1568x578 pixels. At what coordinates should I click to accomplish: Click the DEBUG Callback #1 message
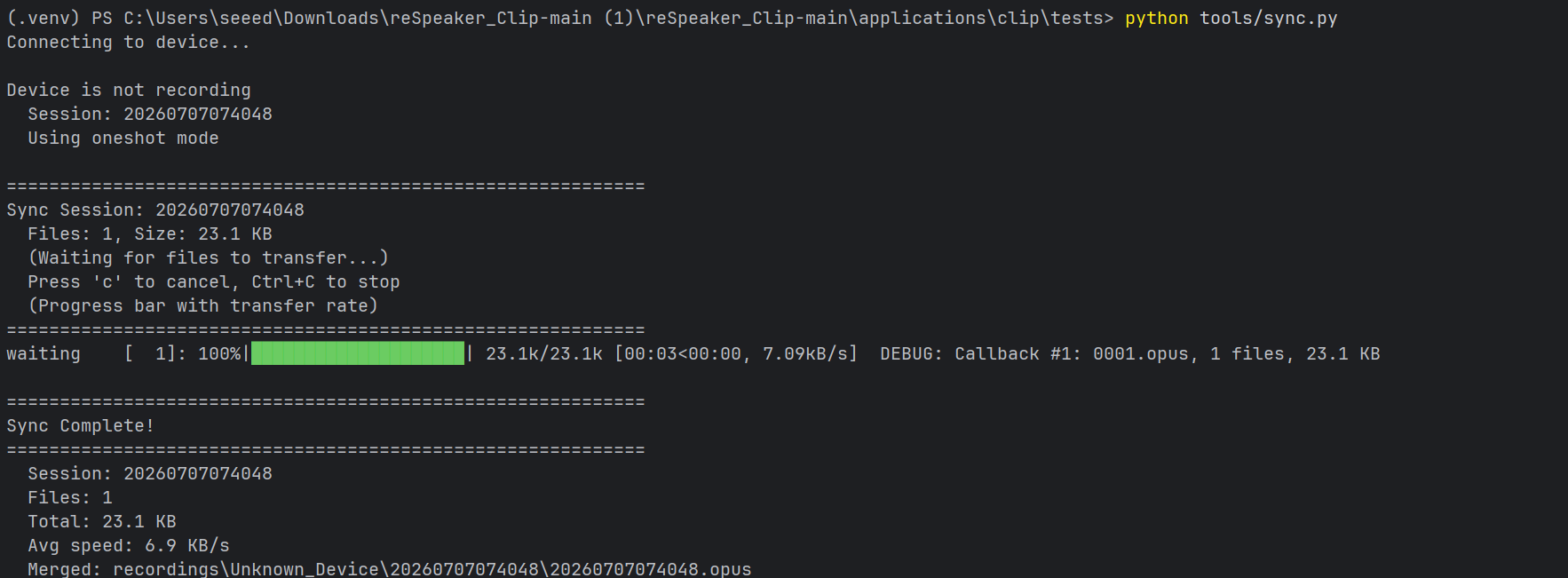click(x=1129, y=354)
